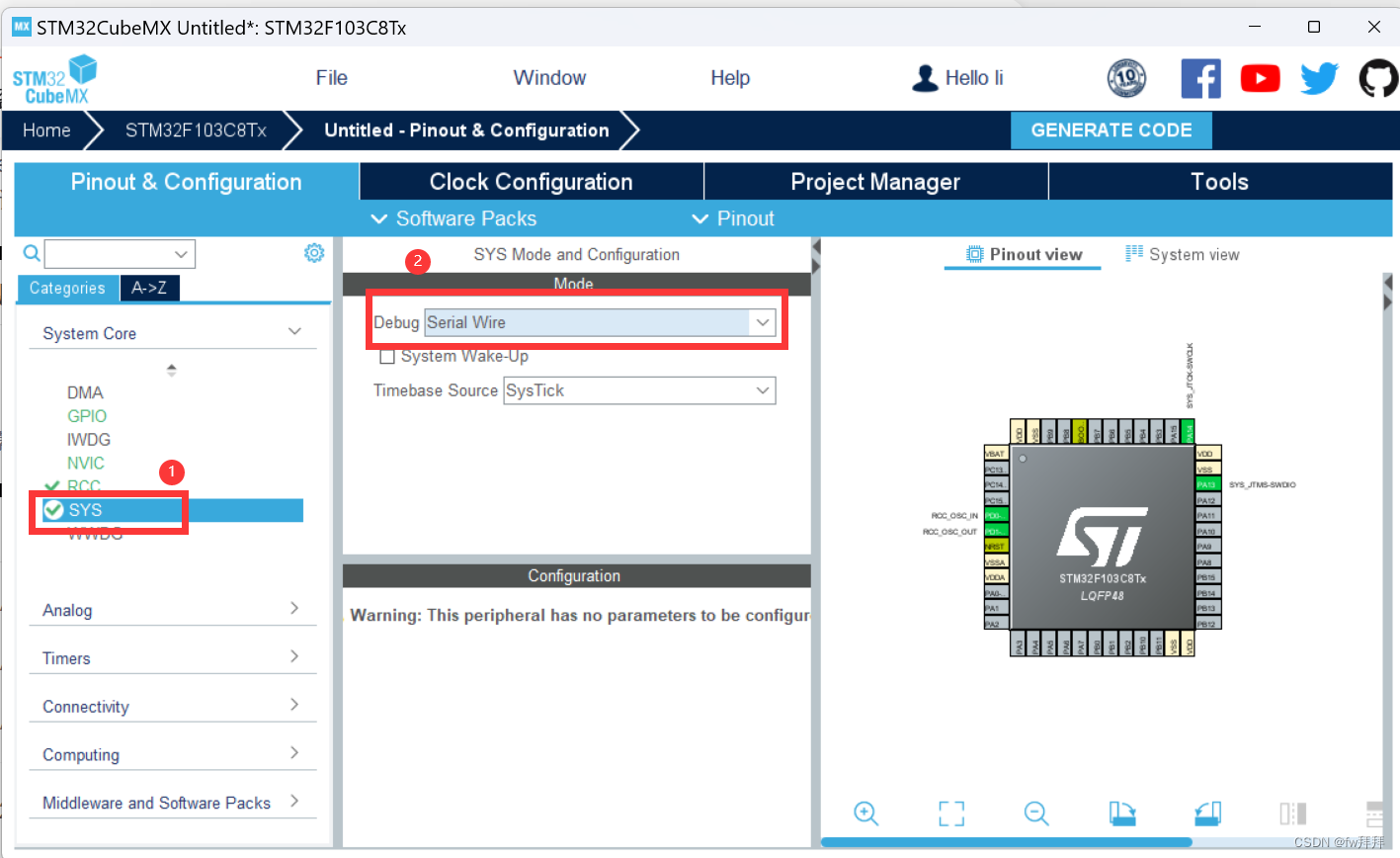Screen dimensions: 1400x858
Task: Open the Debug mode dropdown
Action: coord(600,322)
